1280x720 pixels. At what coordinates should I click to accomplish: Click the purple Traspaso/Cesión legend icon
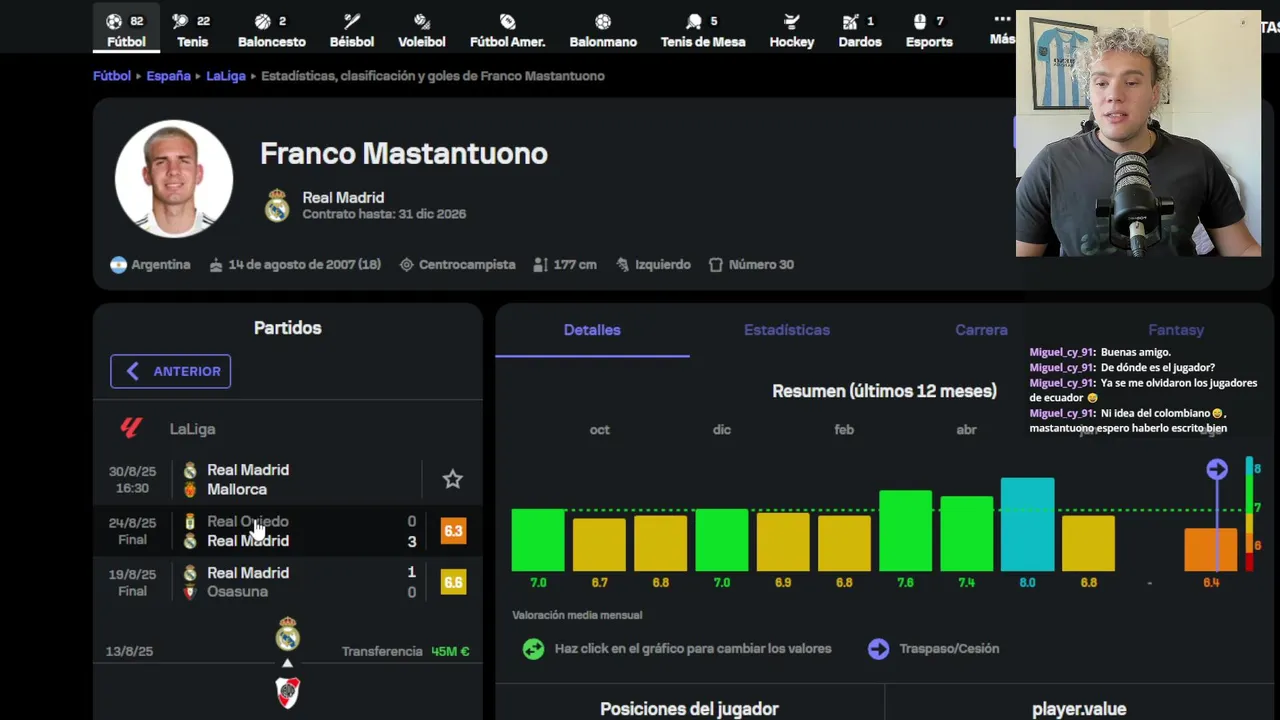click(878, 649)
